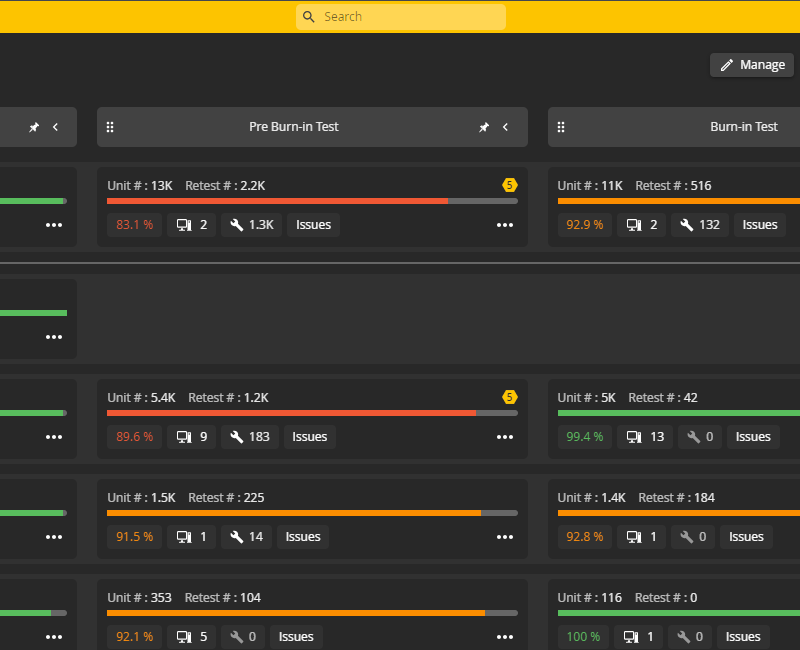Click the orange 5 badge on the top card
The image size is (800, 650).
pyautogui.click(x=510, y=185)
